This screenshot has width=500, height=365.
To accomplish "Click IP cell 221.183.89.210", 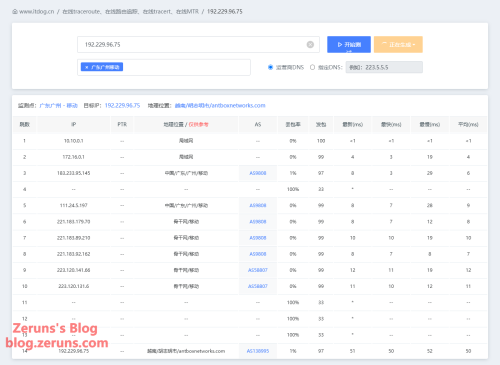I will click(x=73, y=238).
